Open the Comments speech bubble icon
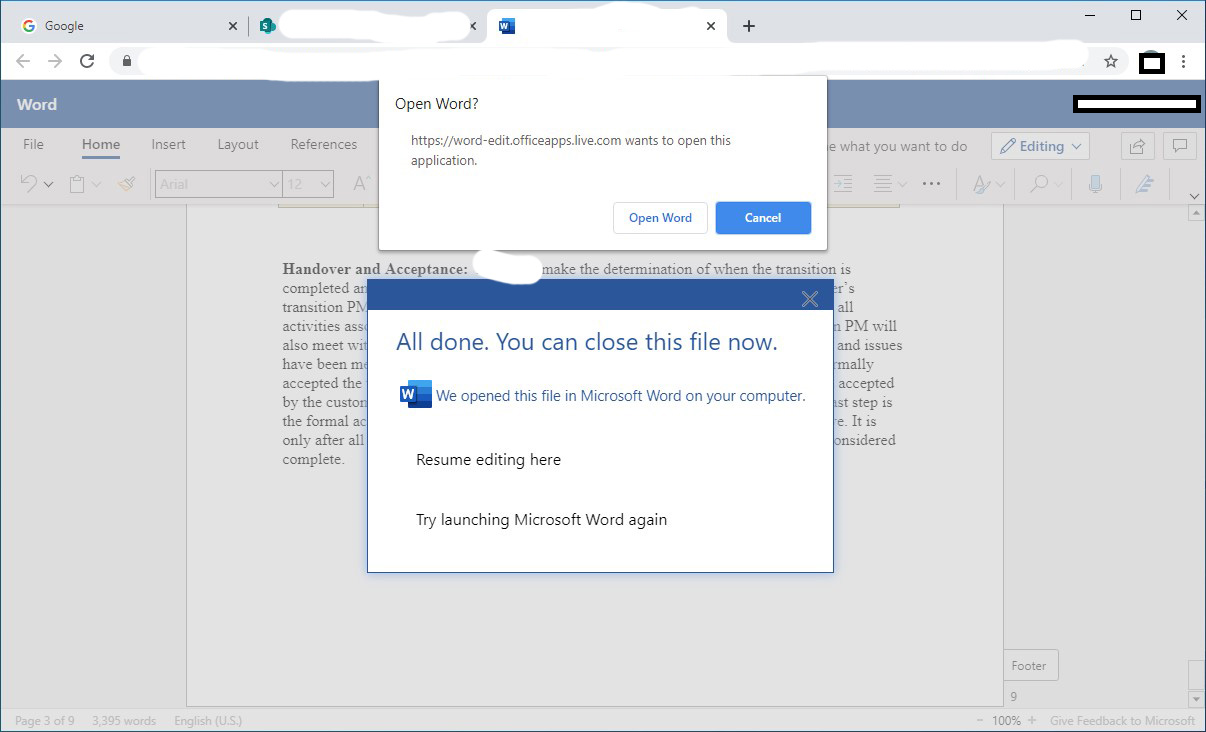 coord(1180,146)
